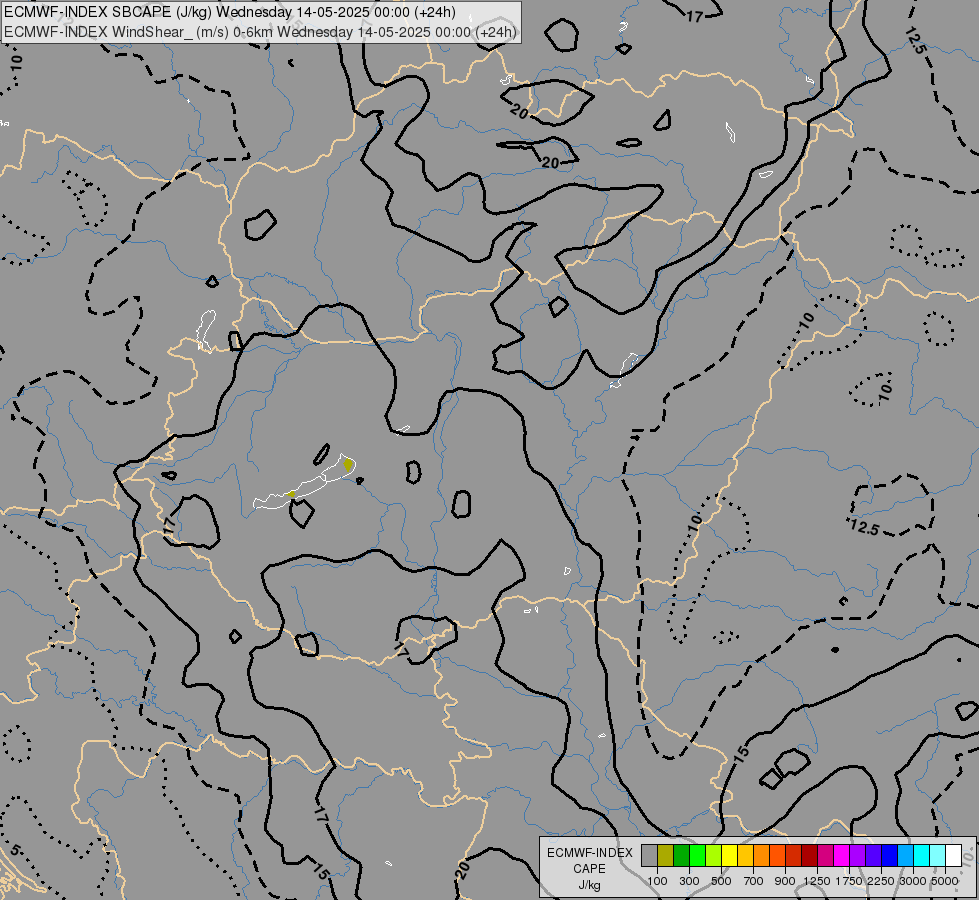
Task: Click legend value 500
Action: (721, 881)
